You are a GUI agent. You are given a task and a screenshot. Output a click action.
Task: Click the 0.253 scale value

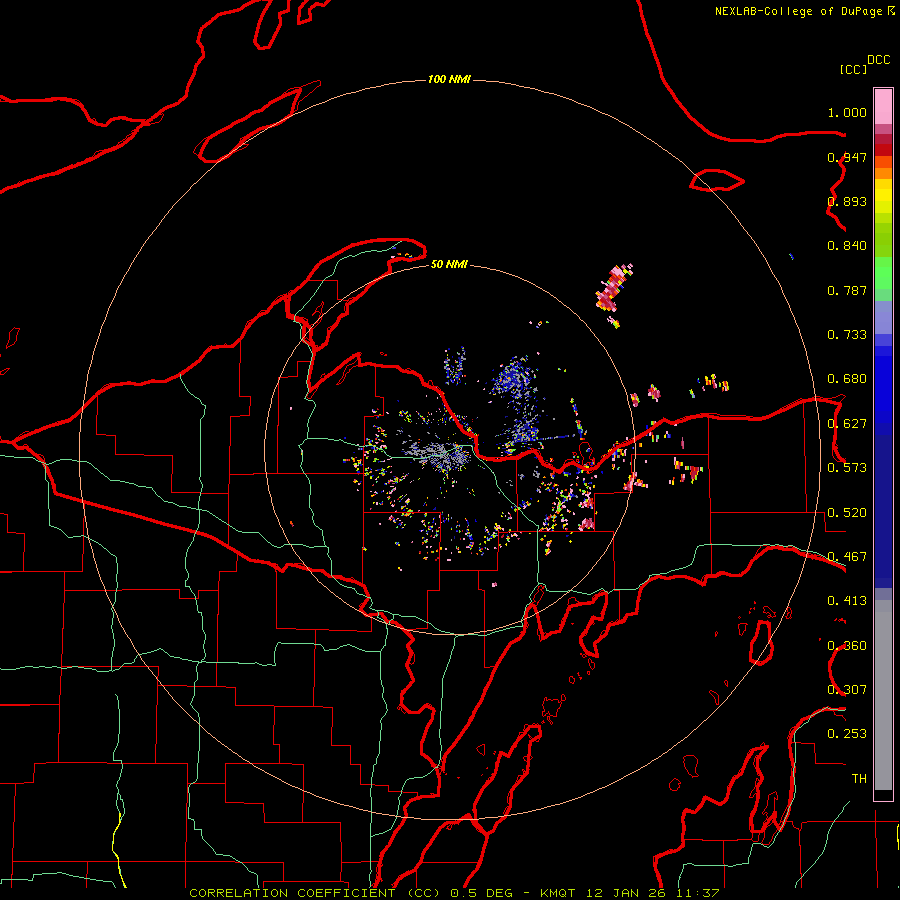(x=847, y=734)
